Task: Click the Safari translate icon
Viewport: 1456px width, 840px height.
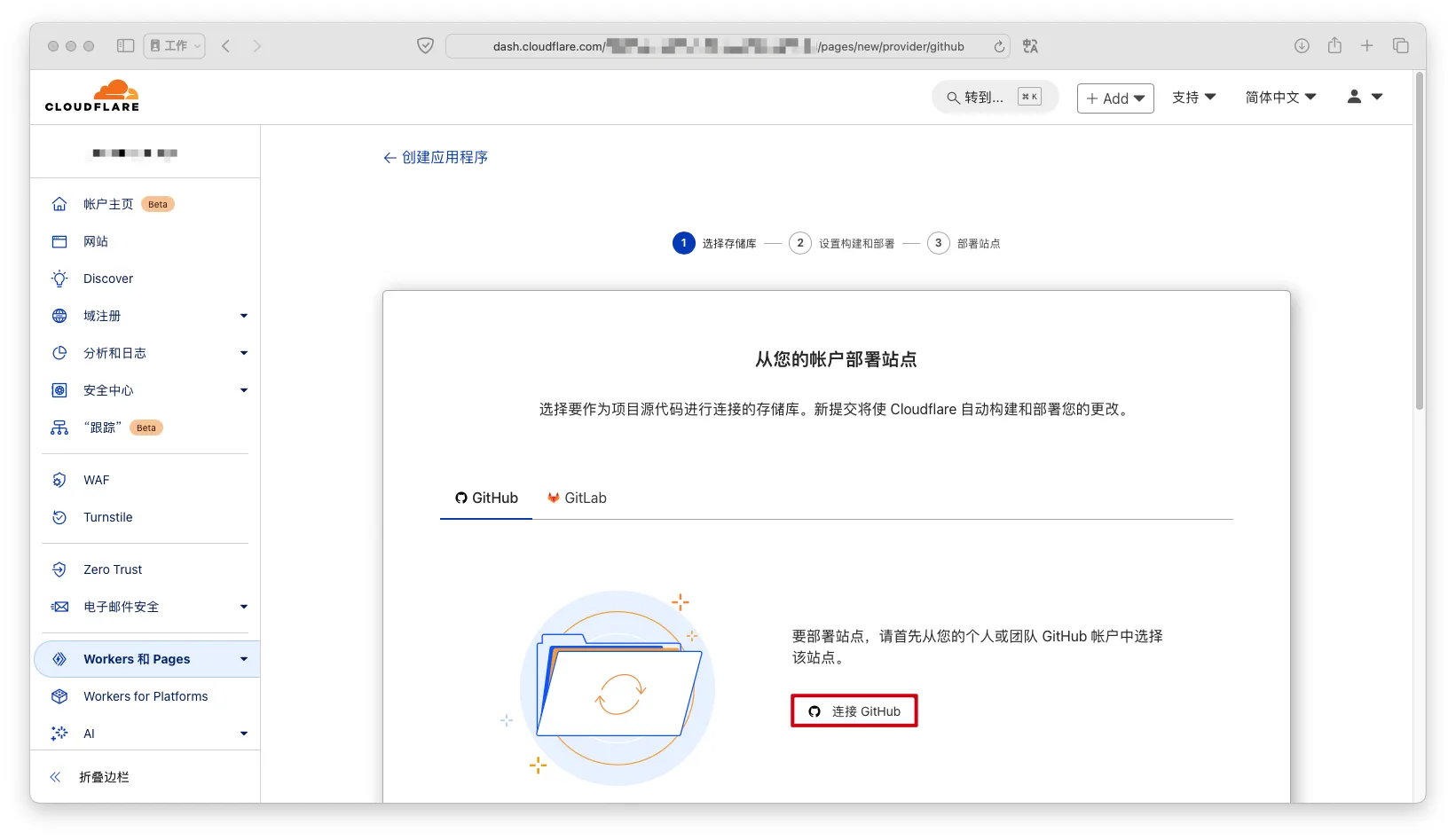Action: coord(1030,46)
